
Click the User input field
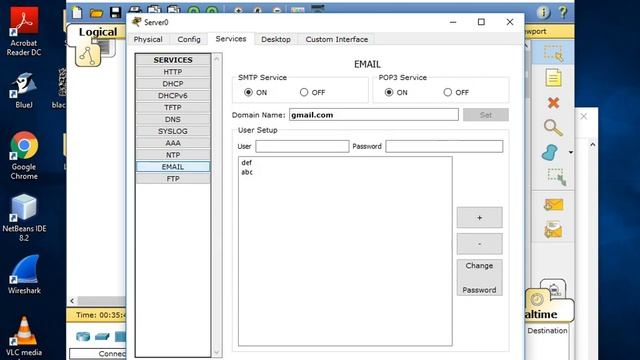[x=302, y=146]
